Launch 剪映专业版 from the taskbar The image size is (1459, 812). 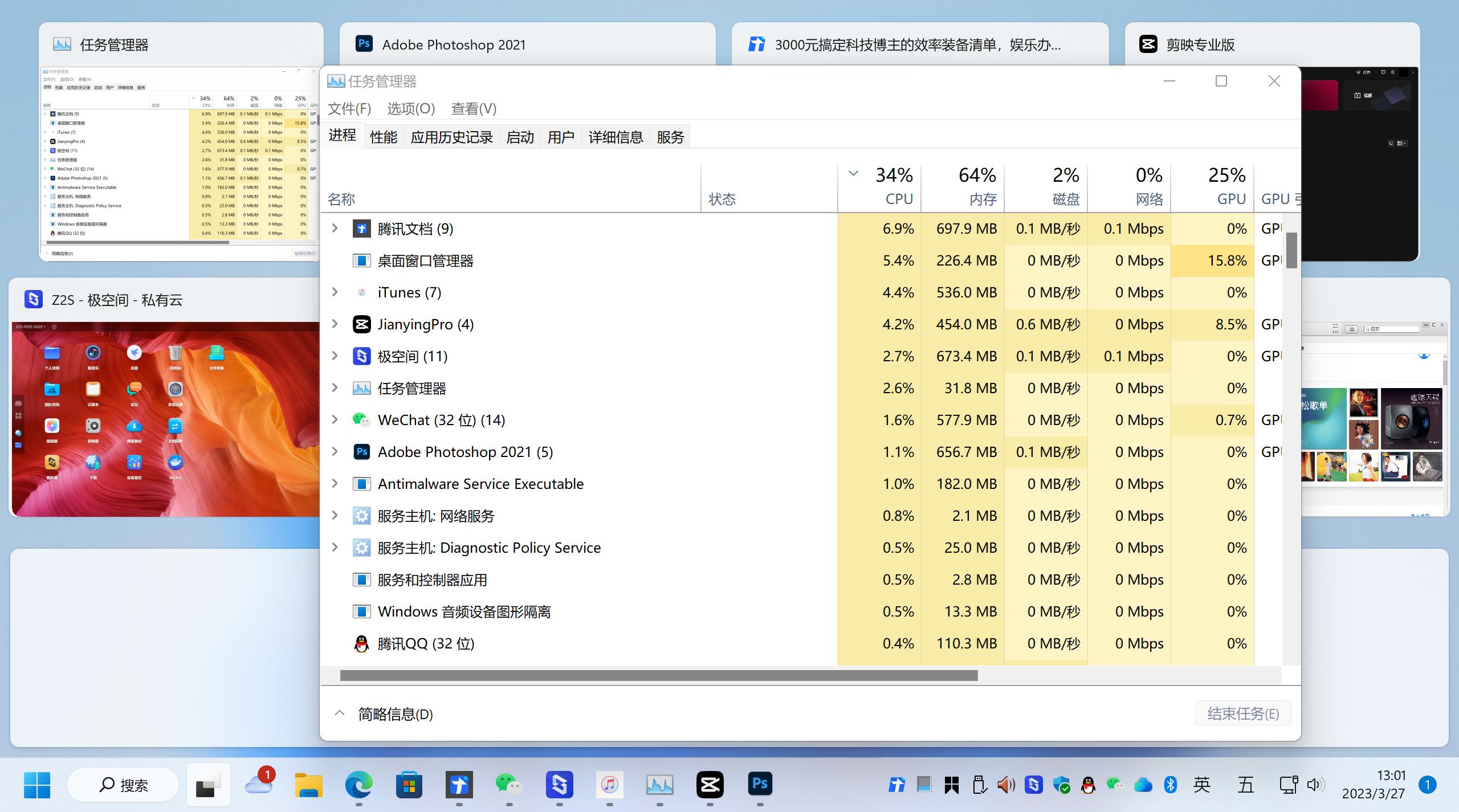tap(710, 785)
